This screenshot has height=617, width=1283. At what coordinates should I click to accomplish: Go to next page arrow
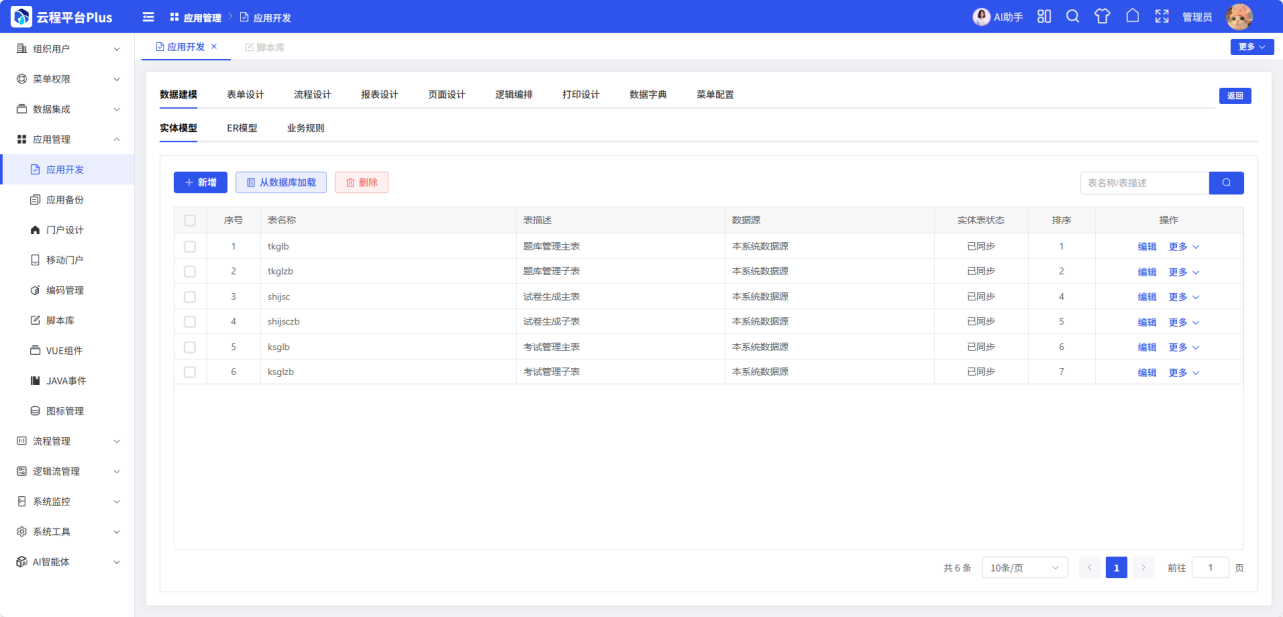pyautogui.click(x=1143, y=568)
